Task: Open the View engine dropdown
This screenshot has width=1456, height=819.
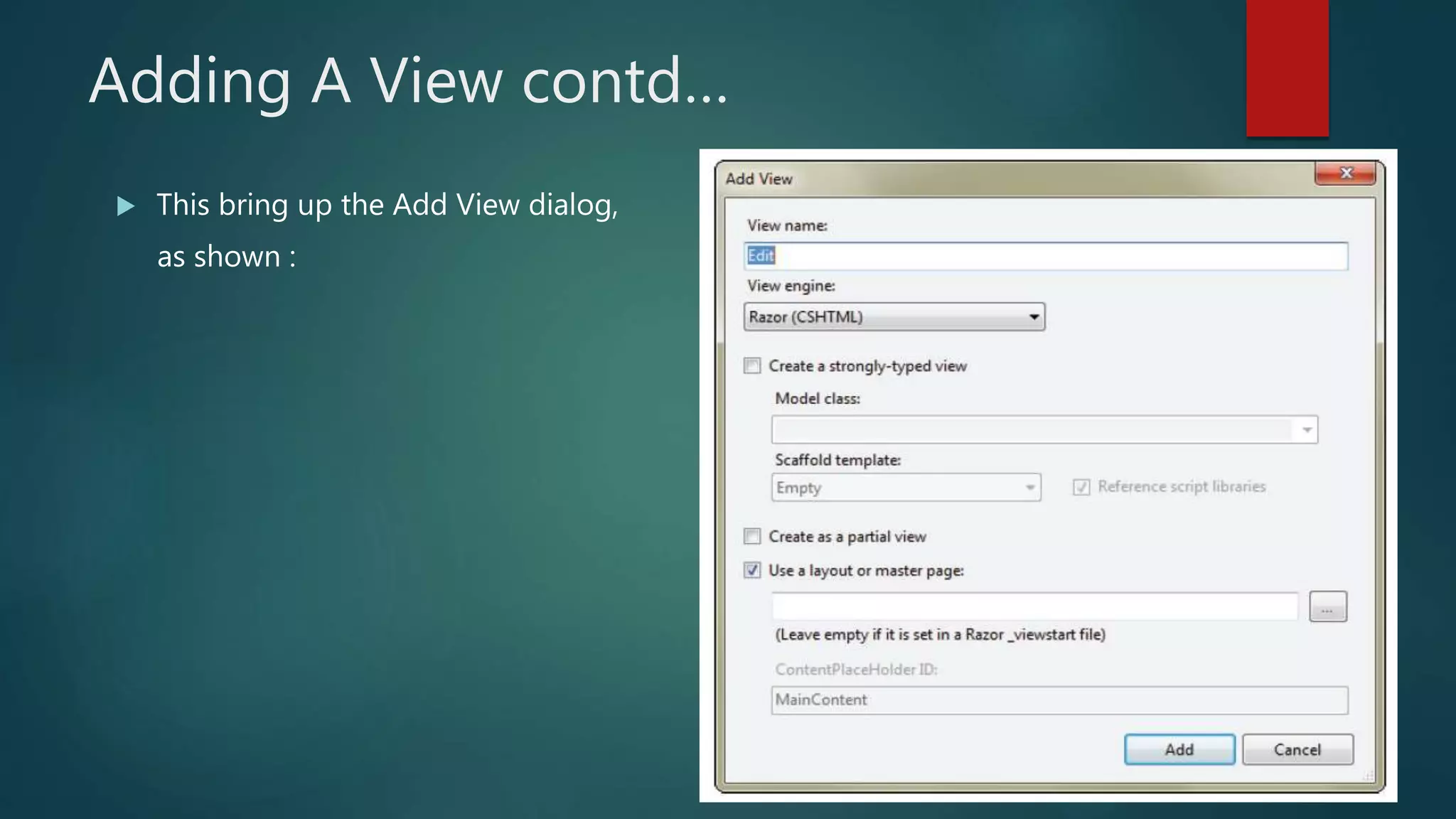Action: (894, 317)
